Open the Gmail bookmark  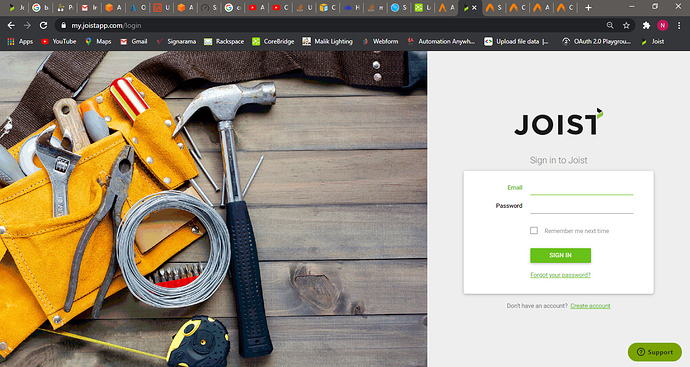[x=134, y=41]
